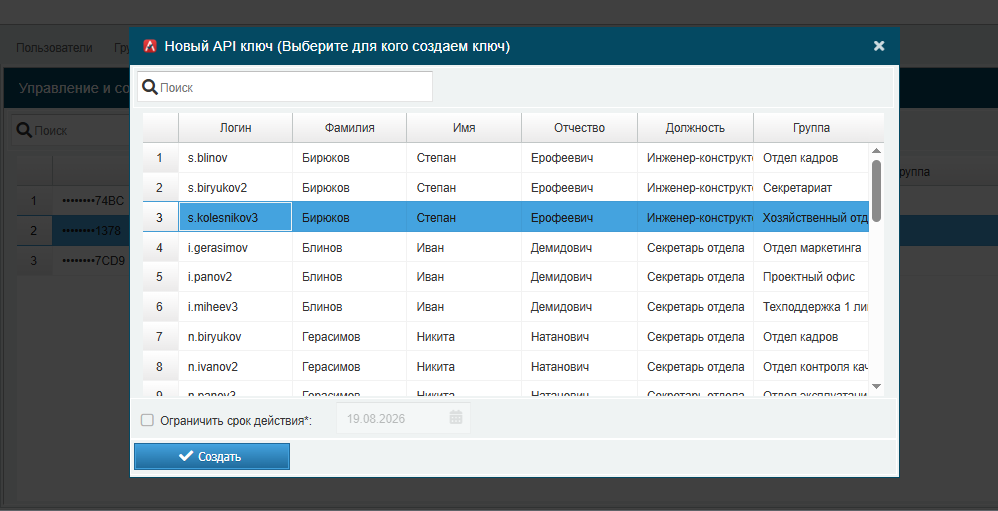Screen dimensions: 998x511
Task: Click row number 5 in user table
Action: [160, 277]
